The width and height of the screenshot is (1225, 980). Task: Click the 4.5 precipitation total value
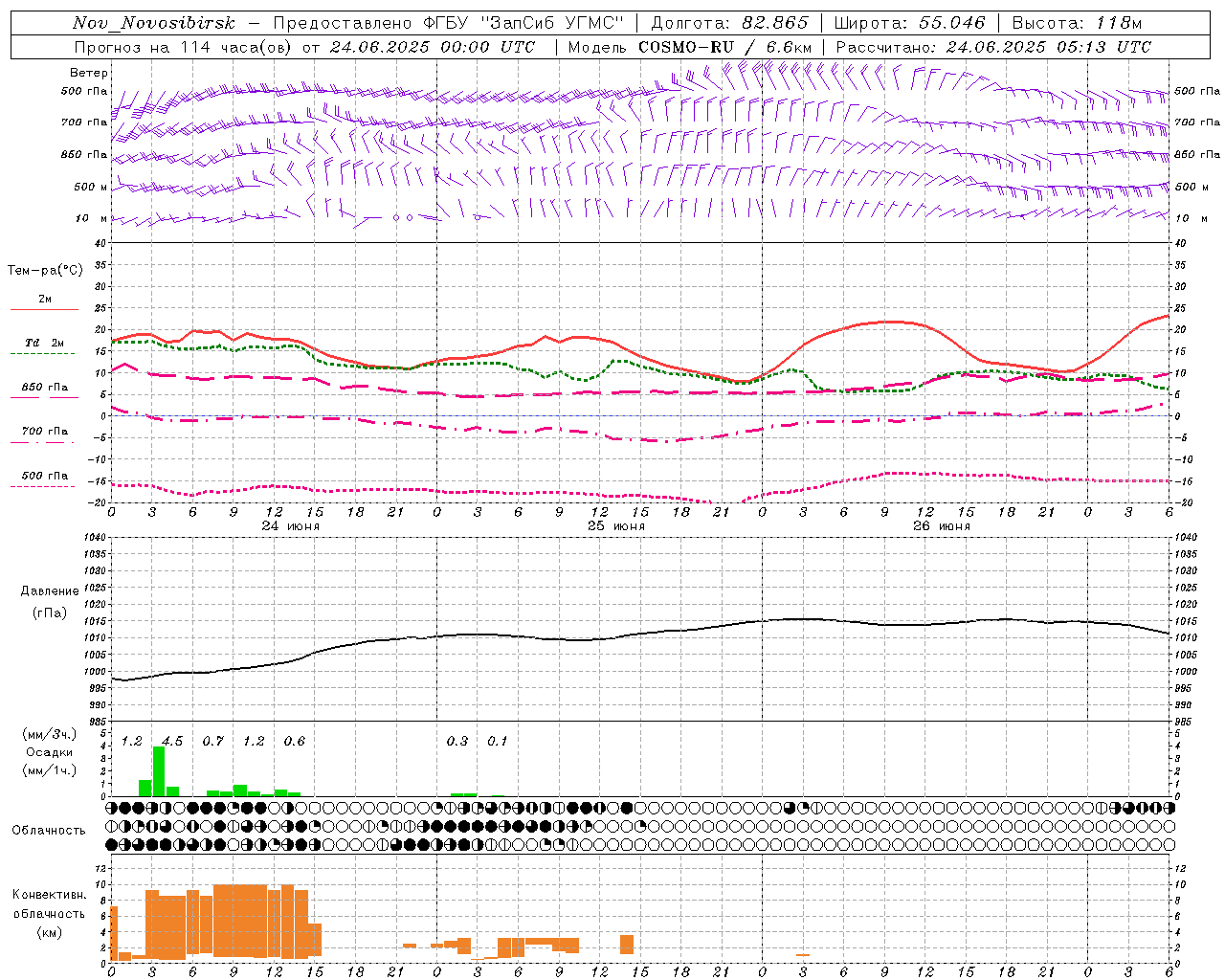tap(172, 742)
